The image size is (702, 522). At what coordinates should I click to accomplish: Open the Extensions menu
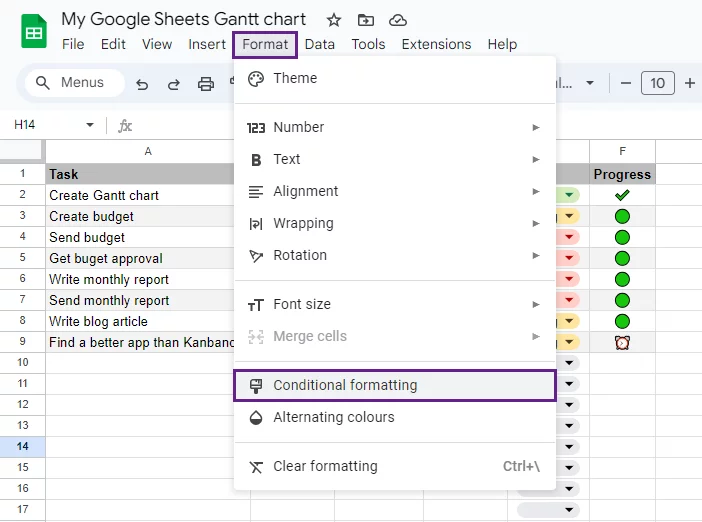(x=437, y=44)
